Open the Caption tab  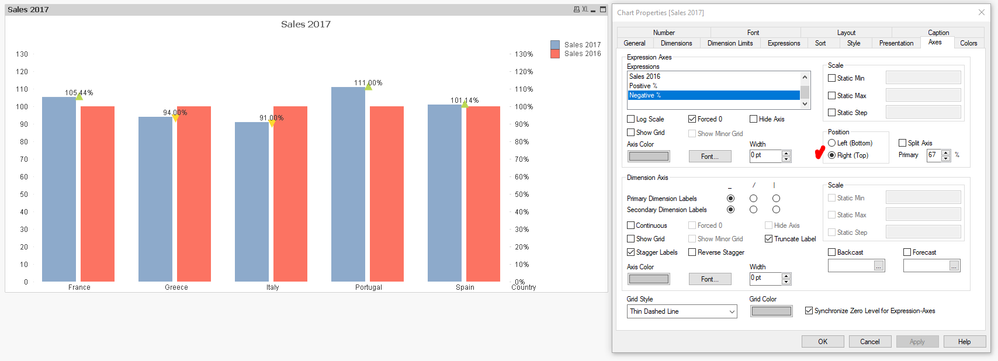[x=938, y=32]
